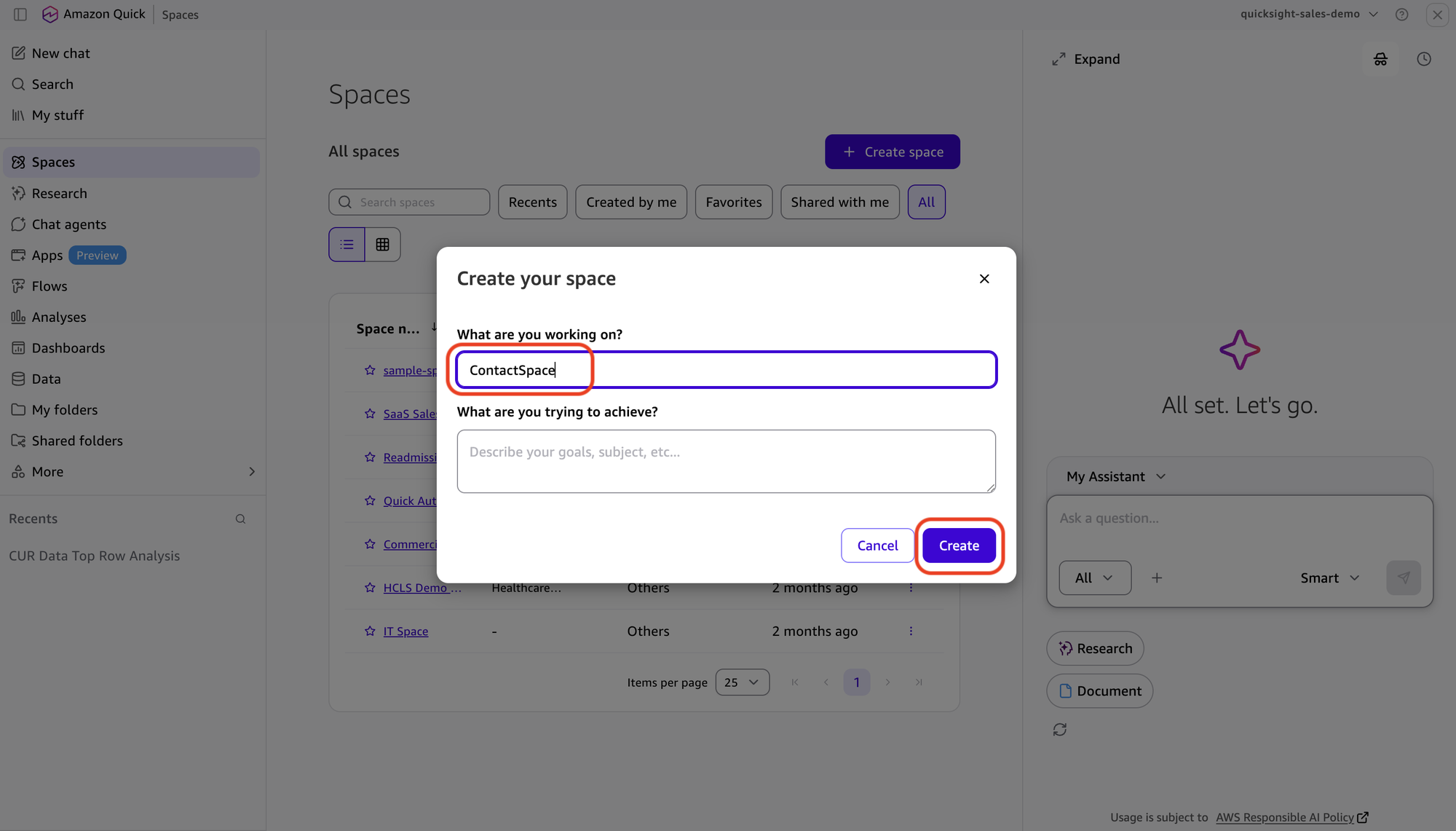Open My stuff in sidebar
This screenshot has width=1456, height=831.
[x=58, y=115]
